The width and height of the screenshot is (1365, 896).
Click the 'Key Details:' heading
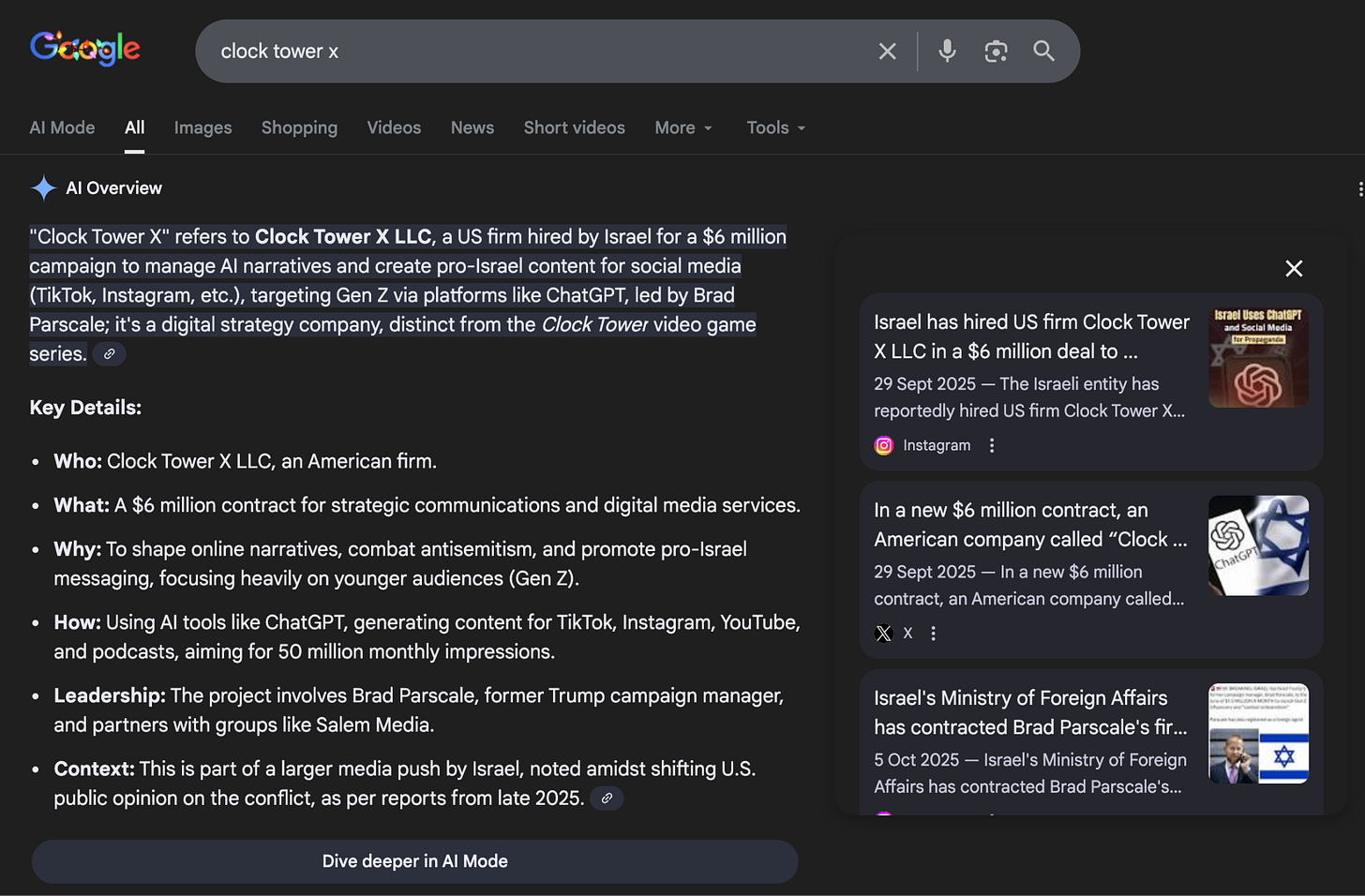[85, 408]
